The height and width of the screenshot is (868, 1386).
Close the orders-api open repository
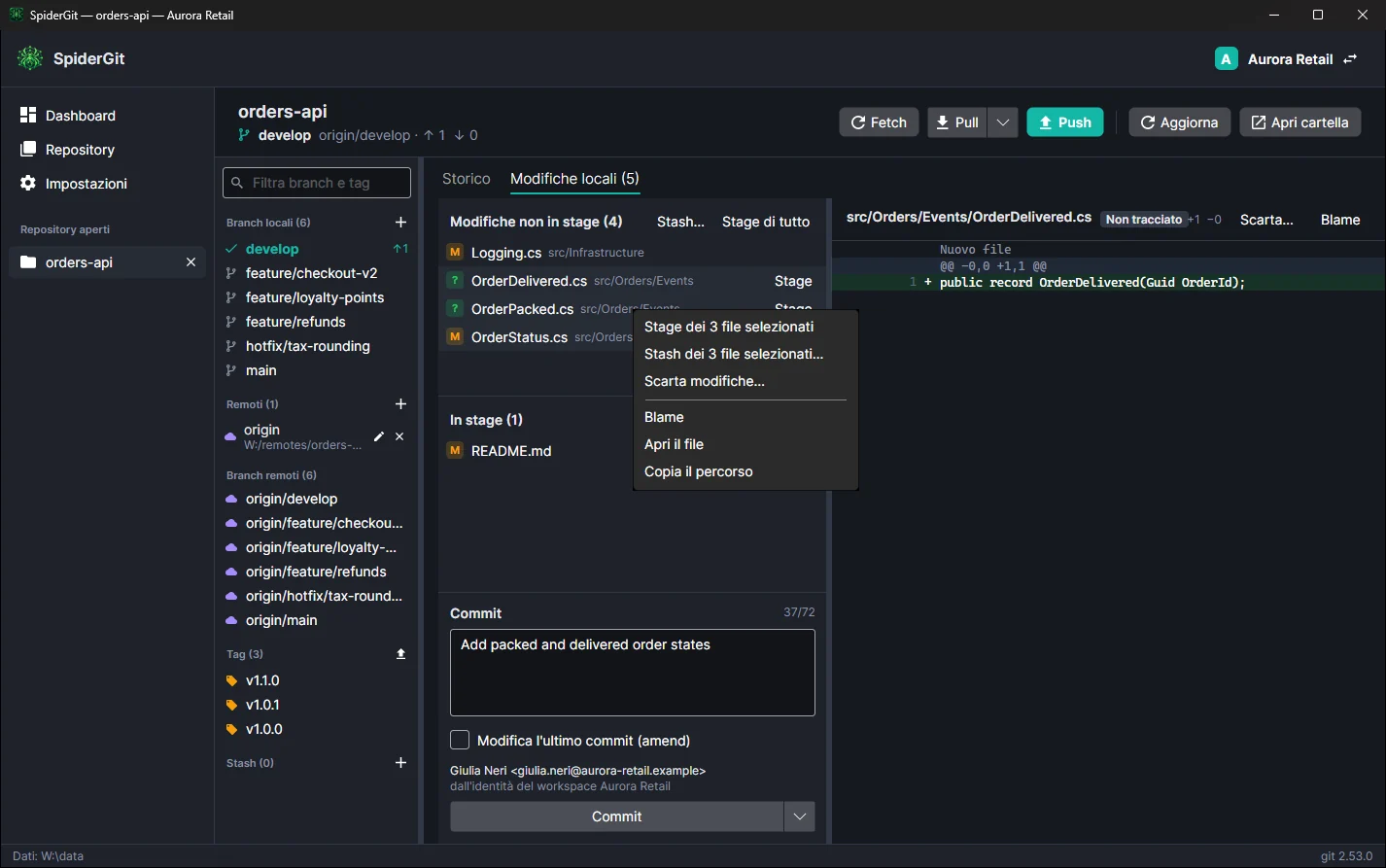[x=191, y=262]
